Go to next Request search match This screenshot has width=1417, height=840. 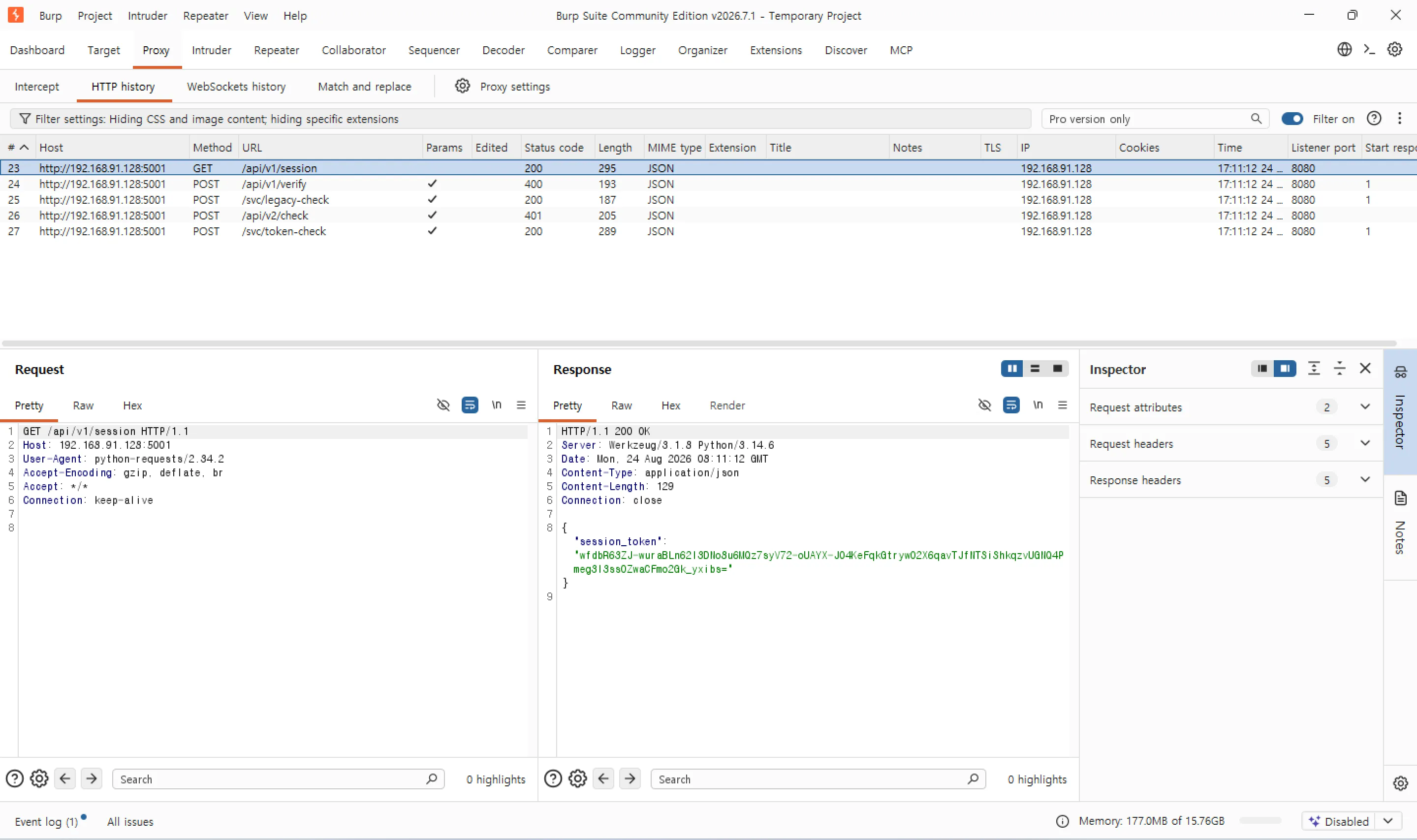(91, 779)
